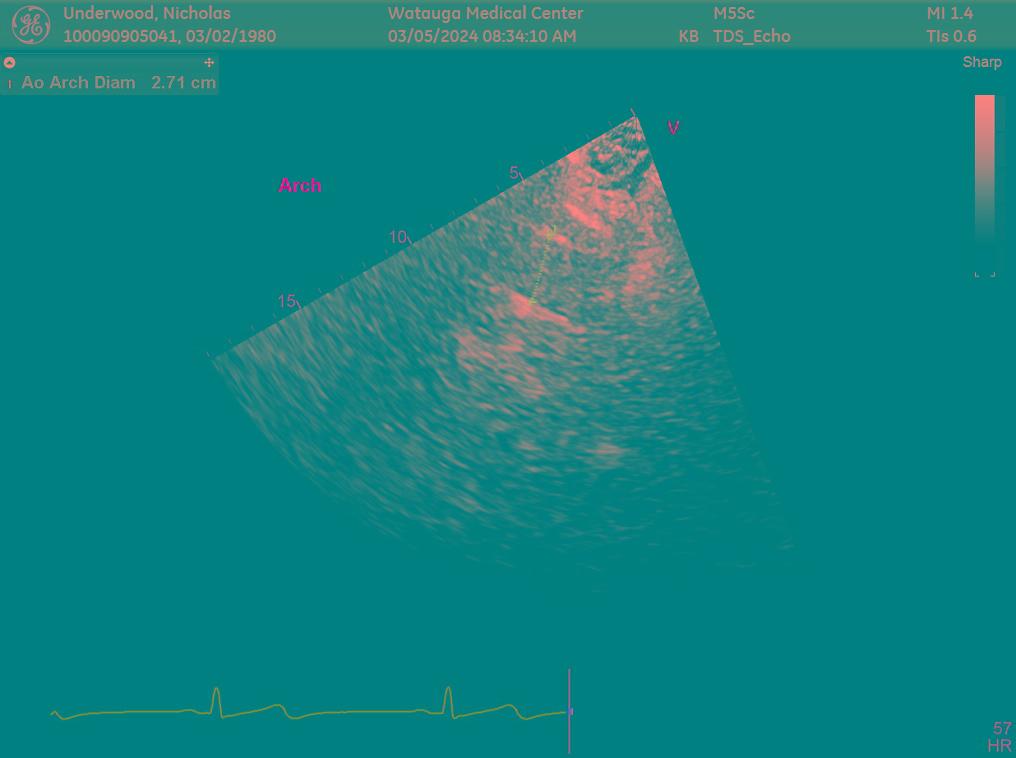Select the Arch annotation label
The width and height of the screenshot is (1016, 758).
pyautogui.click(x=300, y=186)
